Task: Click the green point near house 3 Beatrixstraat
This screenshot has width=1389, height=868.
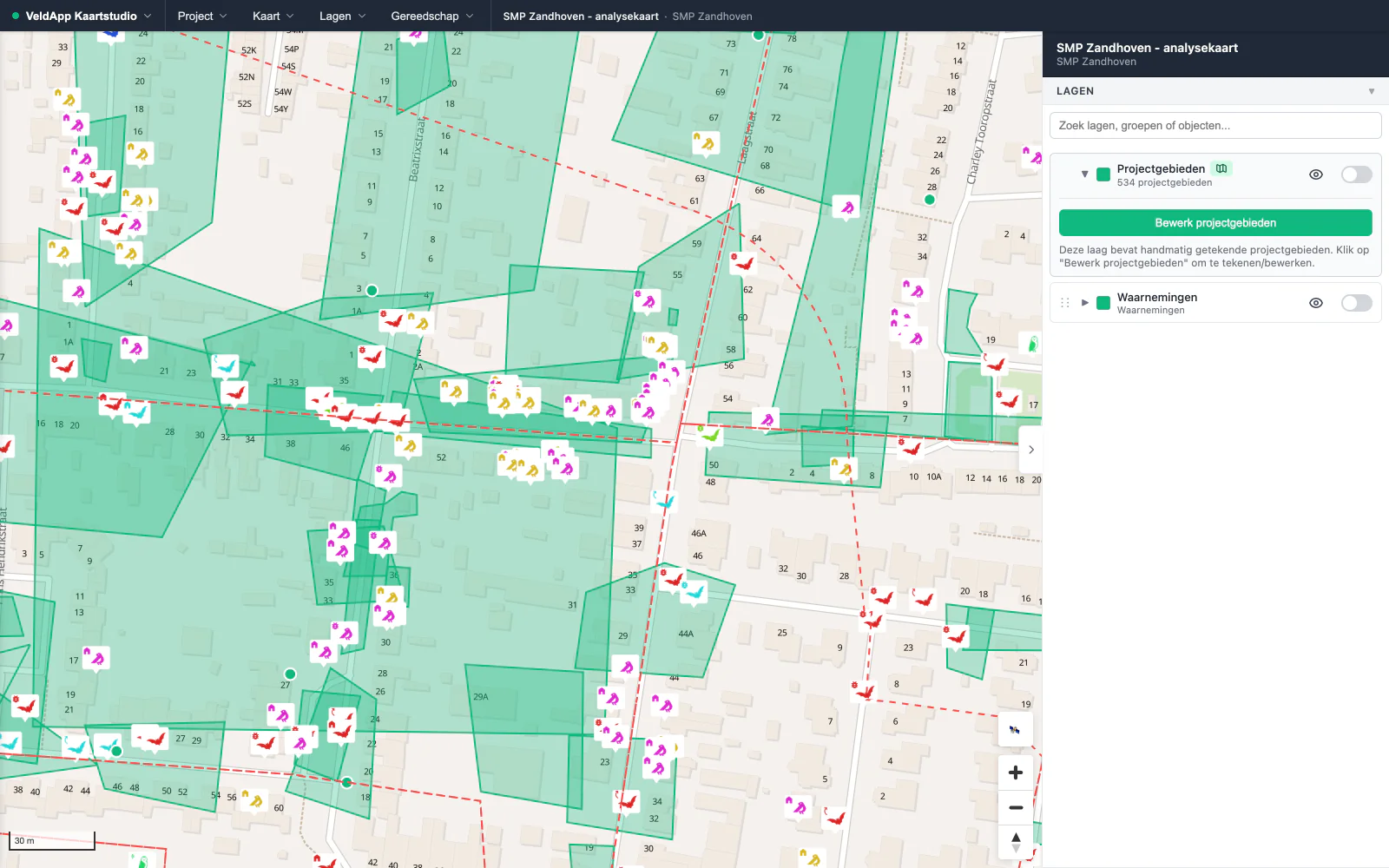Action: (372, 290)
